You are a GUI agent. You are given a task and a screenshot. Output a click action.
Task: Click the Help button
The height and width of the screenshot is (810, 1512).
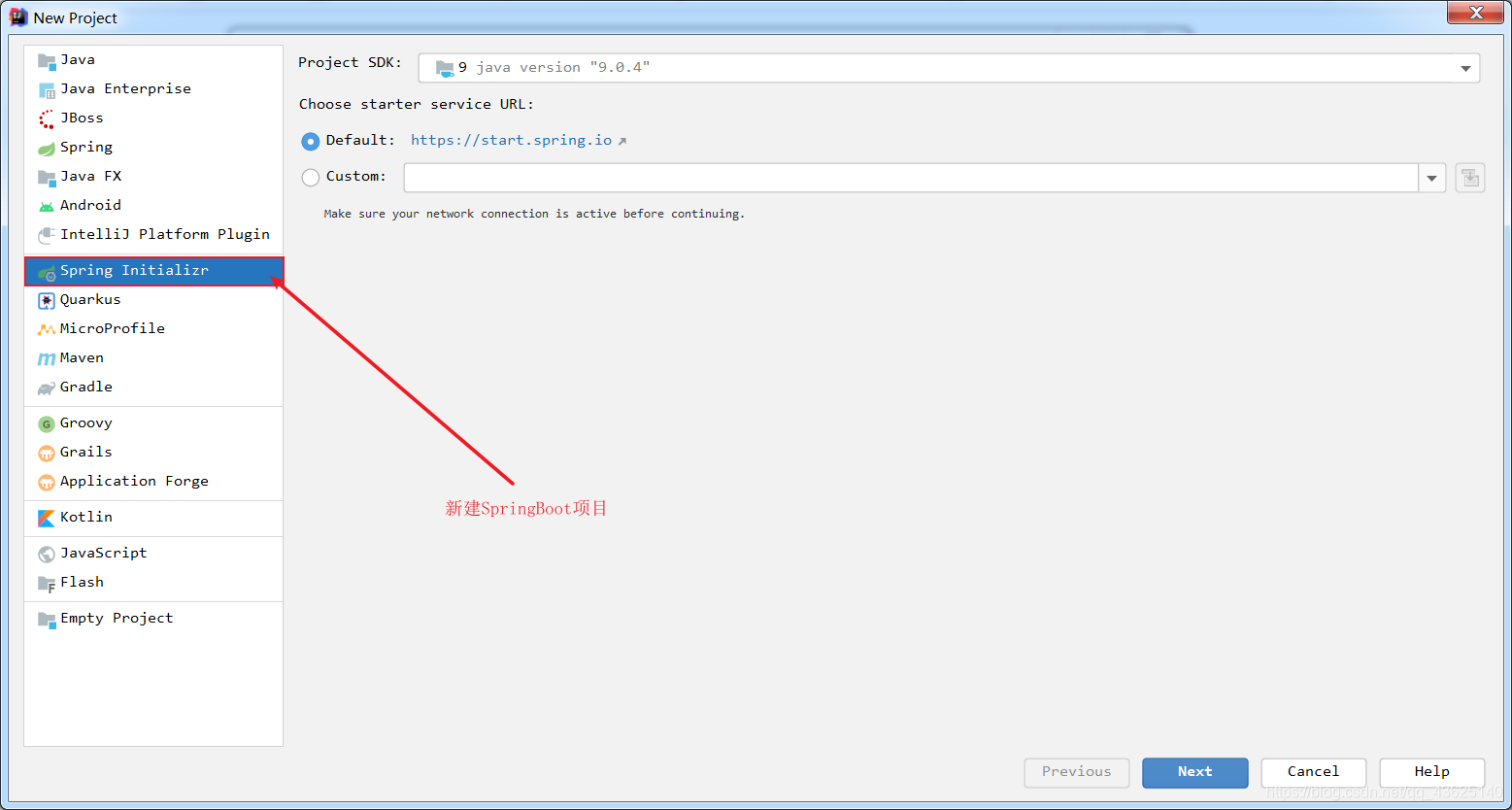pos(1432,772)
